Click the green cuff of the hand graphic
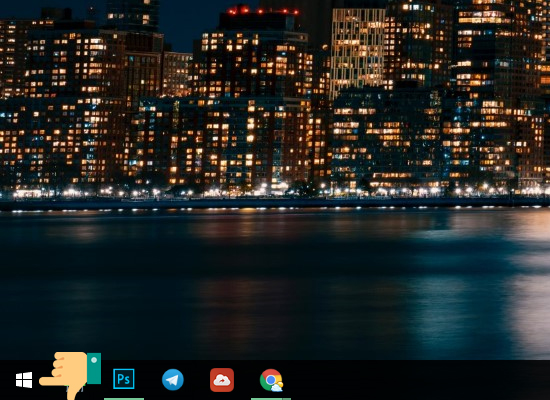The height and width of the screenshot is (400, 550). click(x=94, y=368)
